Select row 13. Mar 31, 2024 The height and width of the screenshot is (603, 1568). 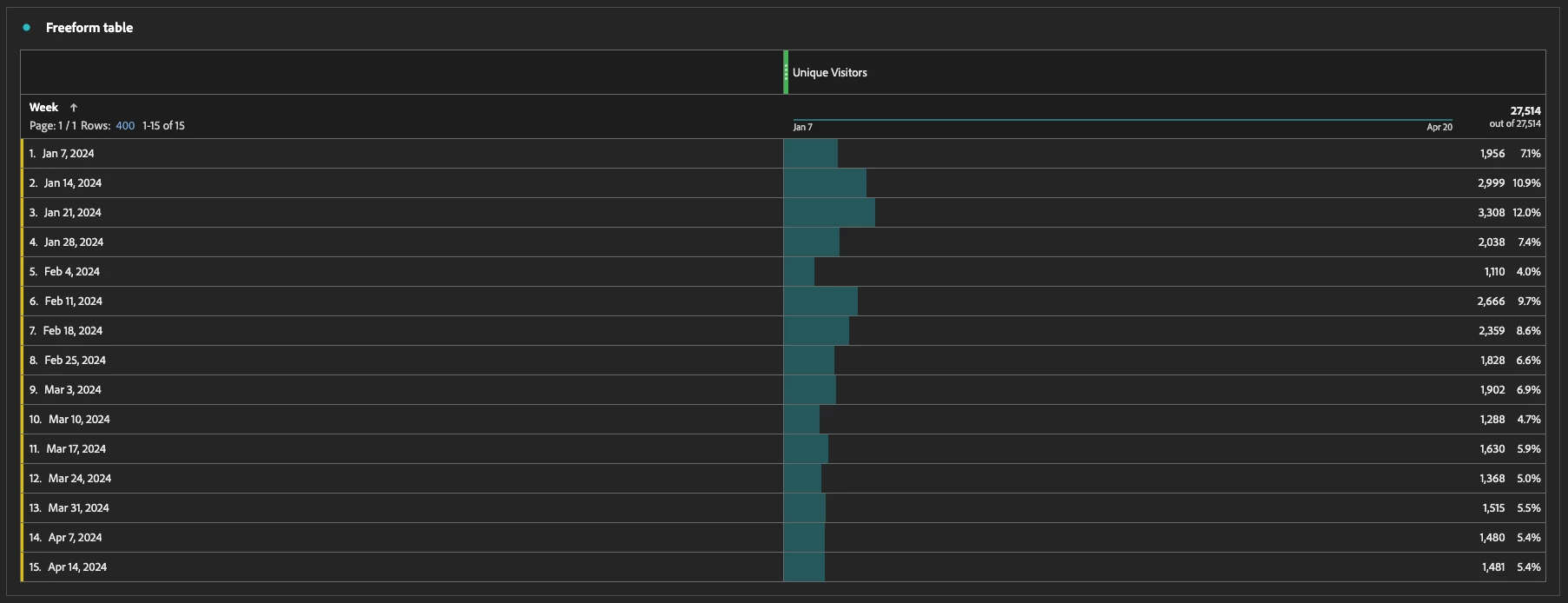pos(402,508)
